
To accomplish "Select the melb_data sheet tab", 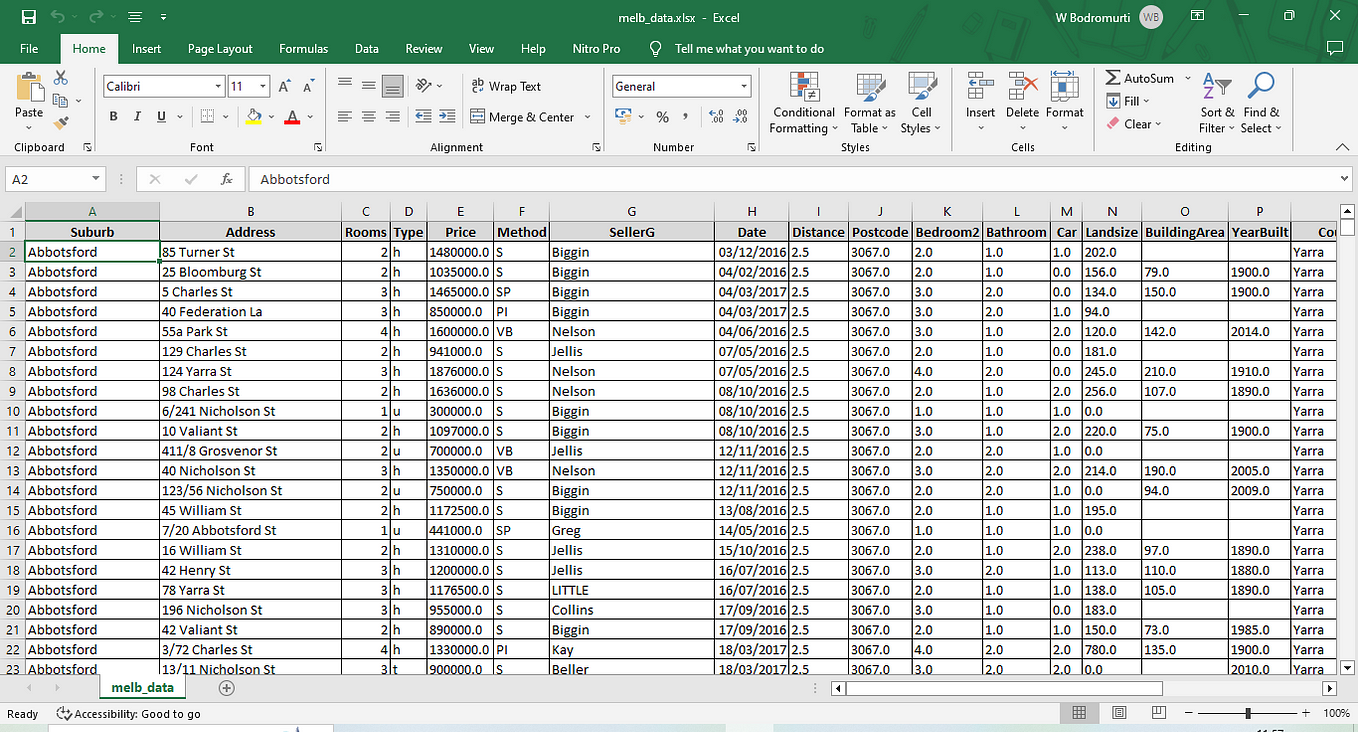I will 141,688.
